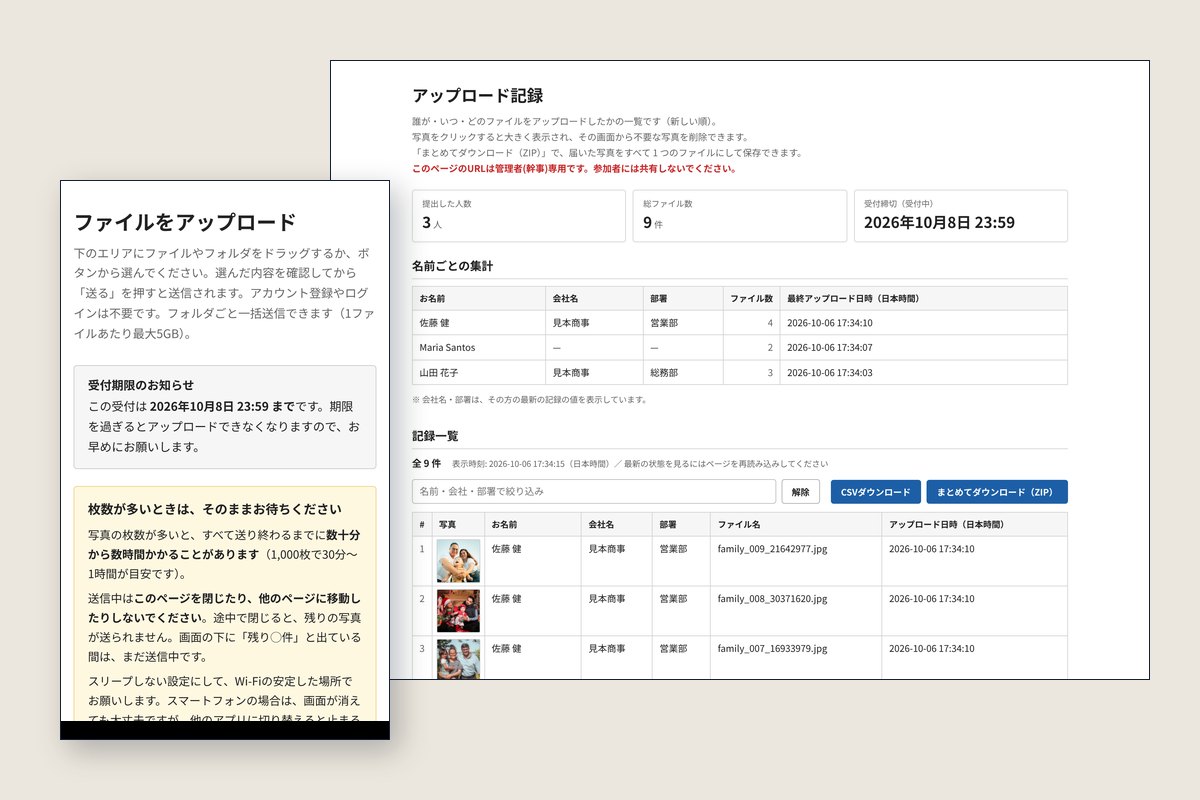1200x800 pixels.
Task: Click the アップロード日時（日本時間） column header
Action: tap(974, 524)
